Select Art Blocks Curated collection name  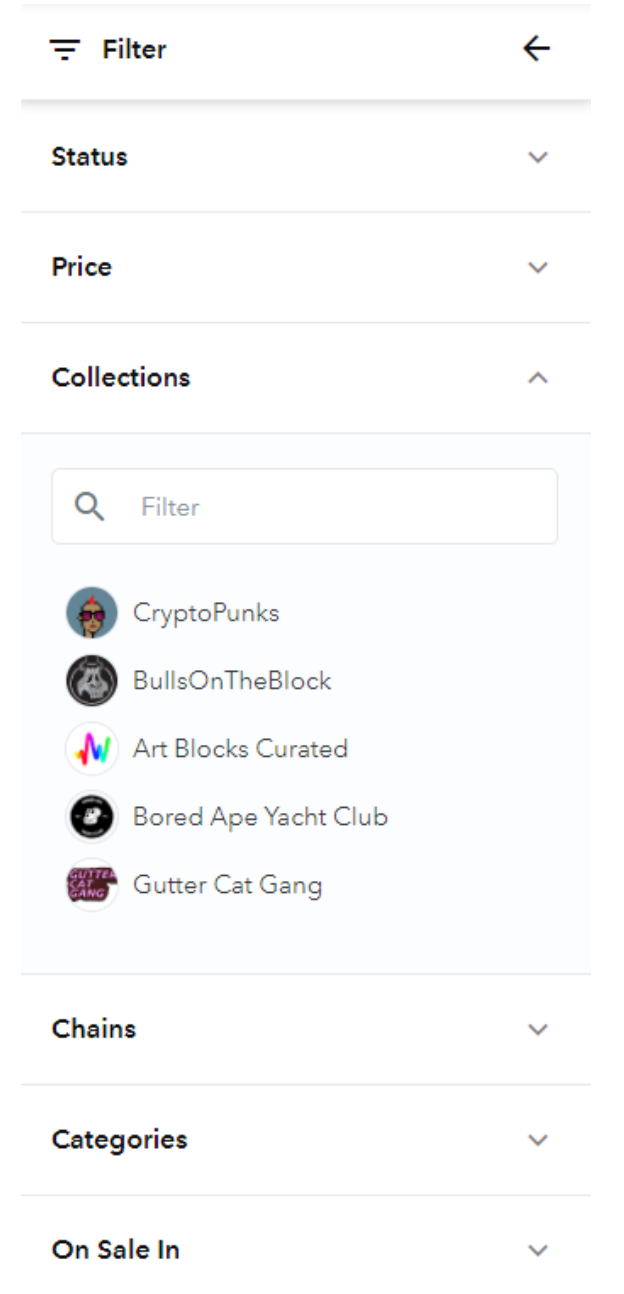pyautogui.click(x=240, y=749)
